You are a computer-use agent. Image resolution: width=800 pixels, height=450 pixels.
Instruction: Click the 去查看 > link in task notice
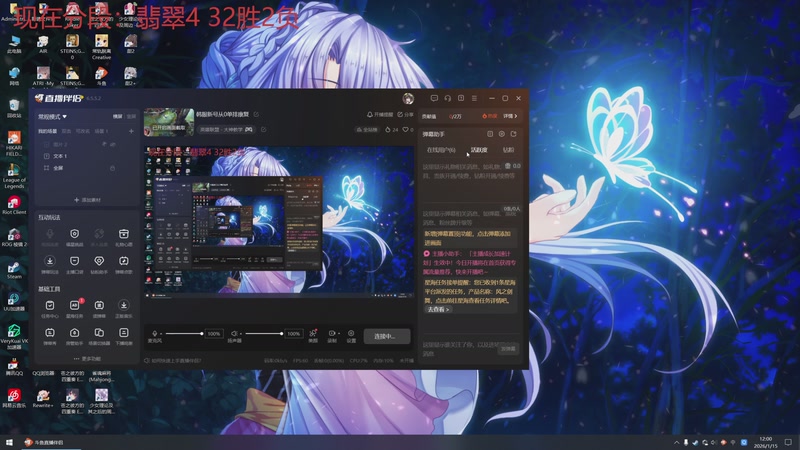pyautogui.click(x=438, y=309)
